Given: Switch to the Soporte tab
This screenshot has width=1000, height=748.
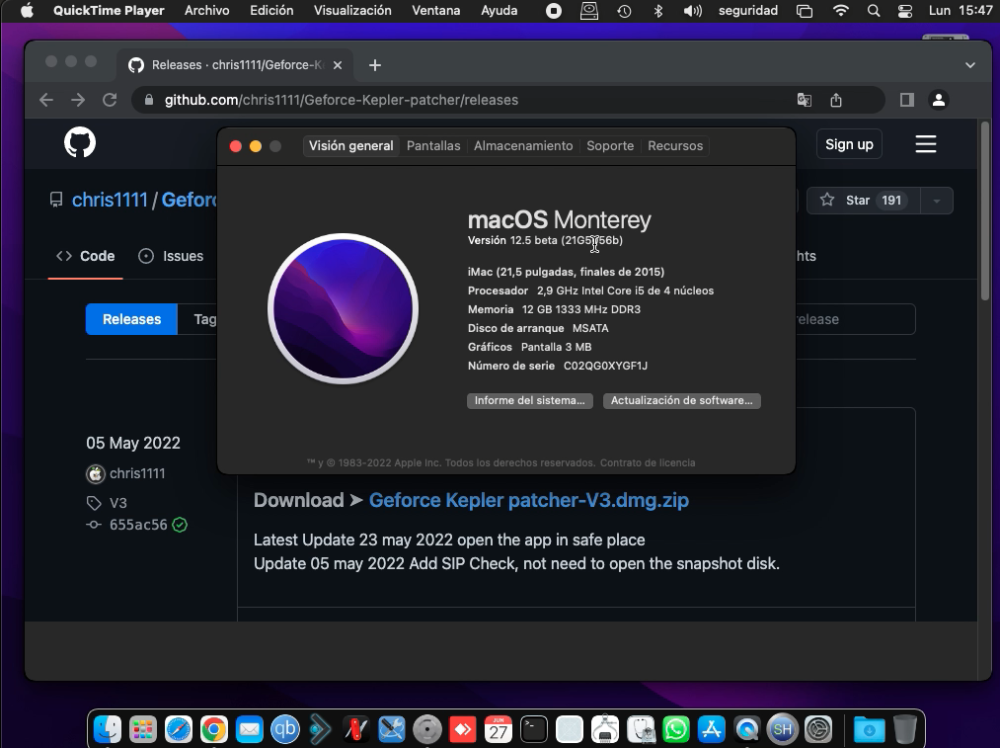Looking at the screenshot, I should [610, 146].
